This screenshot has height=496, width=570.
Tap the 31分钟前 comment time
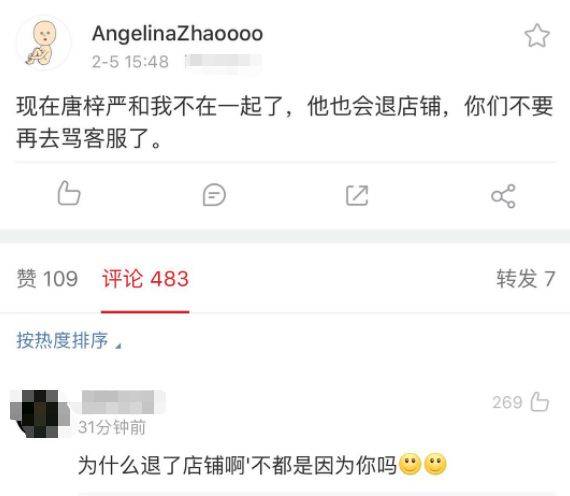pos(112,427)
